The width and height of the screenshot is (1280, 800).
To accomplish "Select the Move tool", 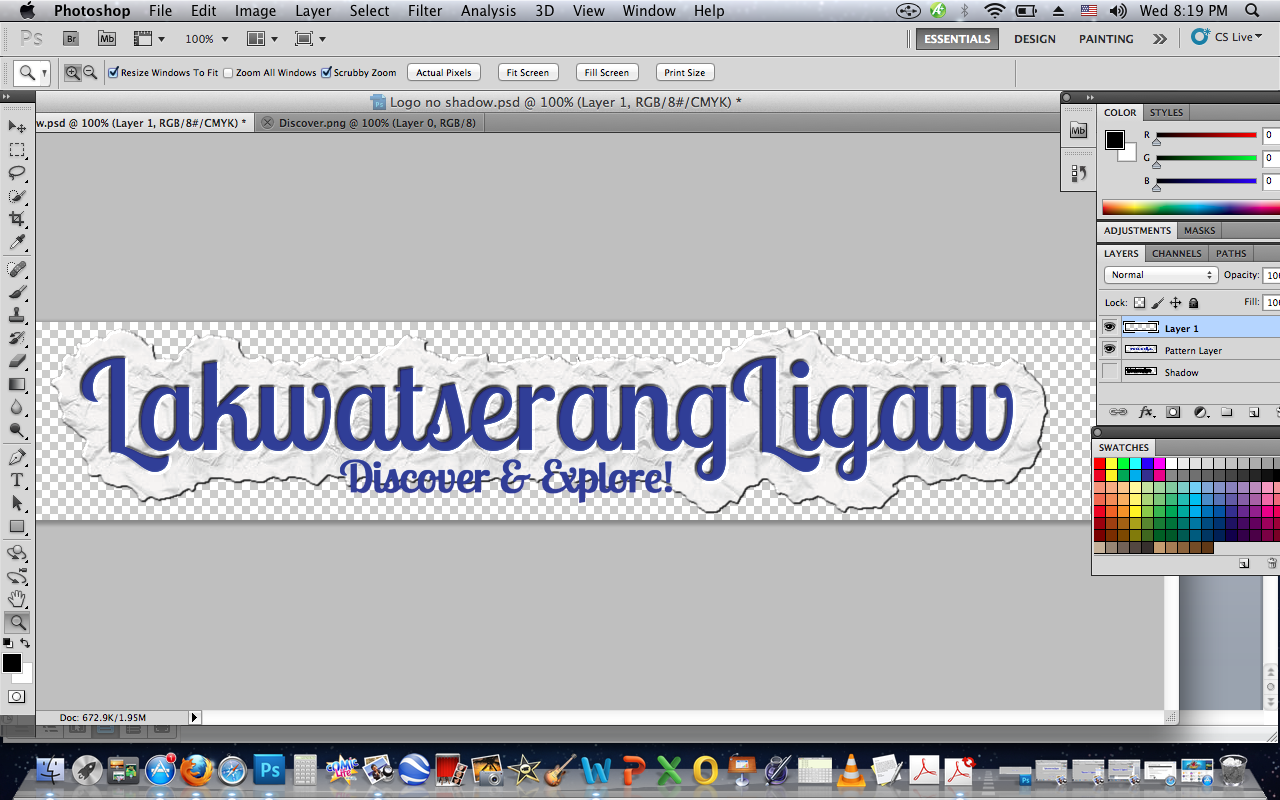I will (16, 127).
